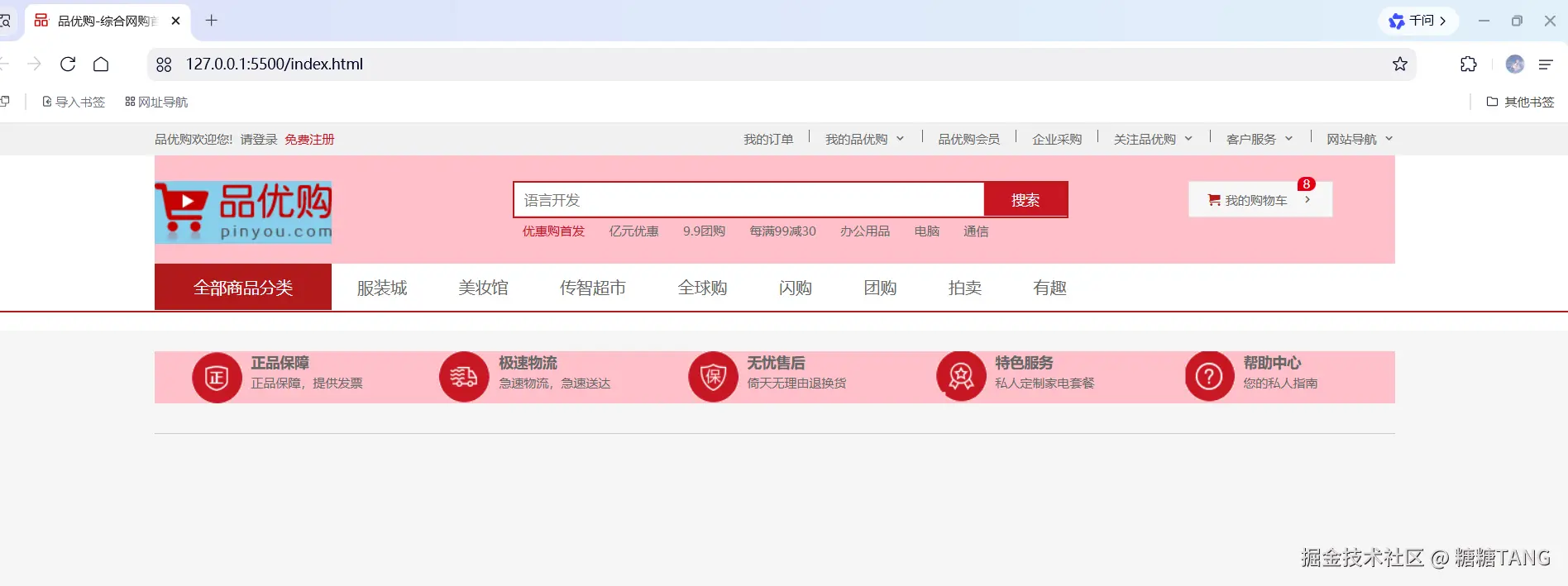Open the 其他书签 folder

point(1520,102)
